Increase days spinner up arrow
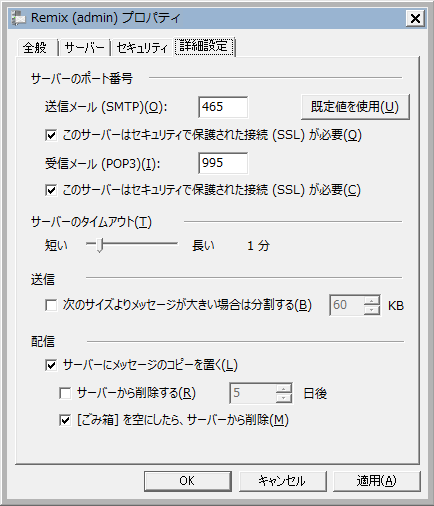The width and height of the screenshot is (434, 506). (x=284, y=388)
